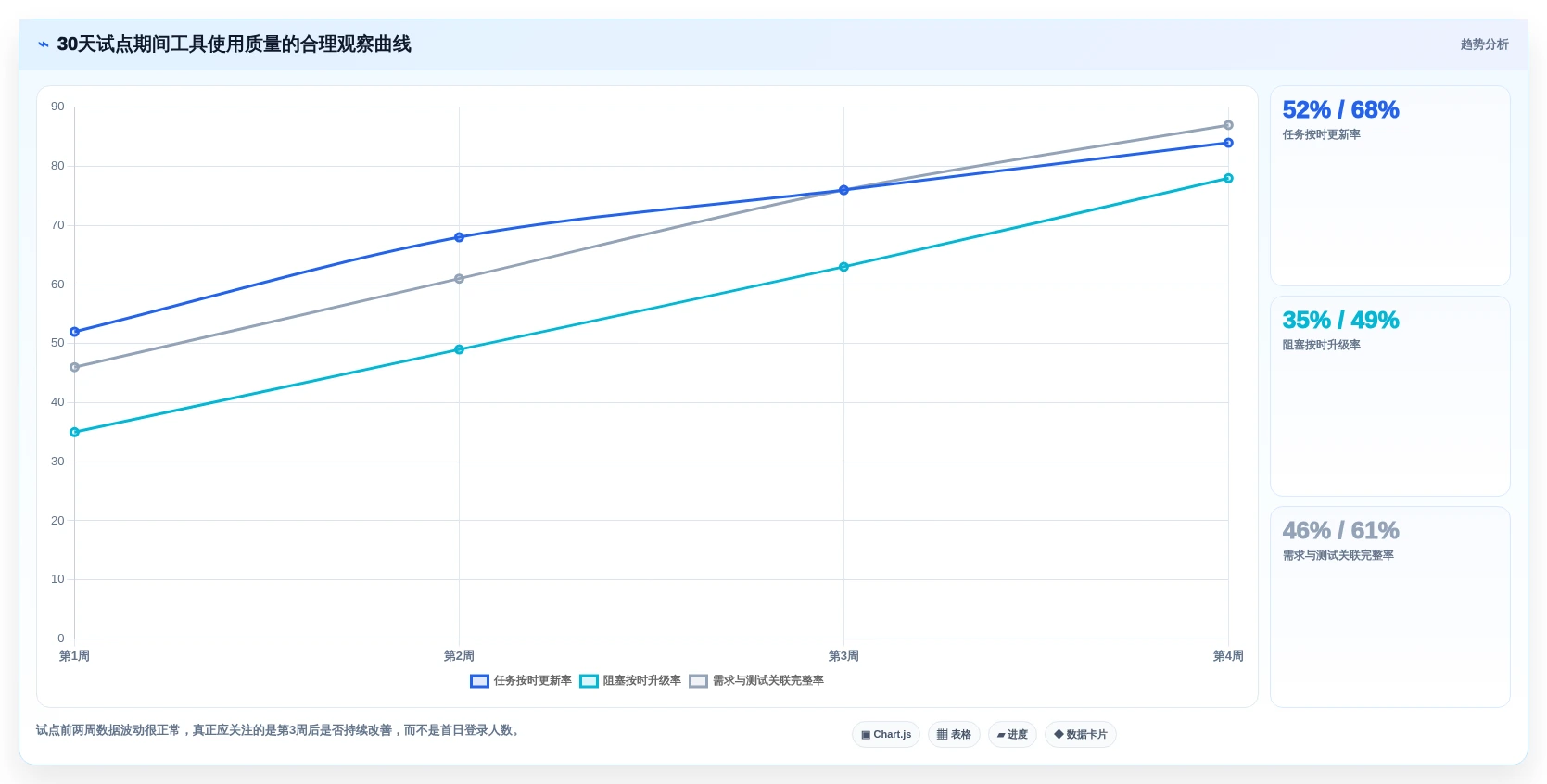Click the gray data point at 第2周
1547x784 pixels.
pyautogui.click(x=459, y=279)
